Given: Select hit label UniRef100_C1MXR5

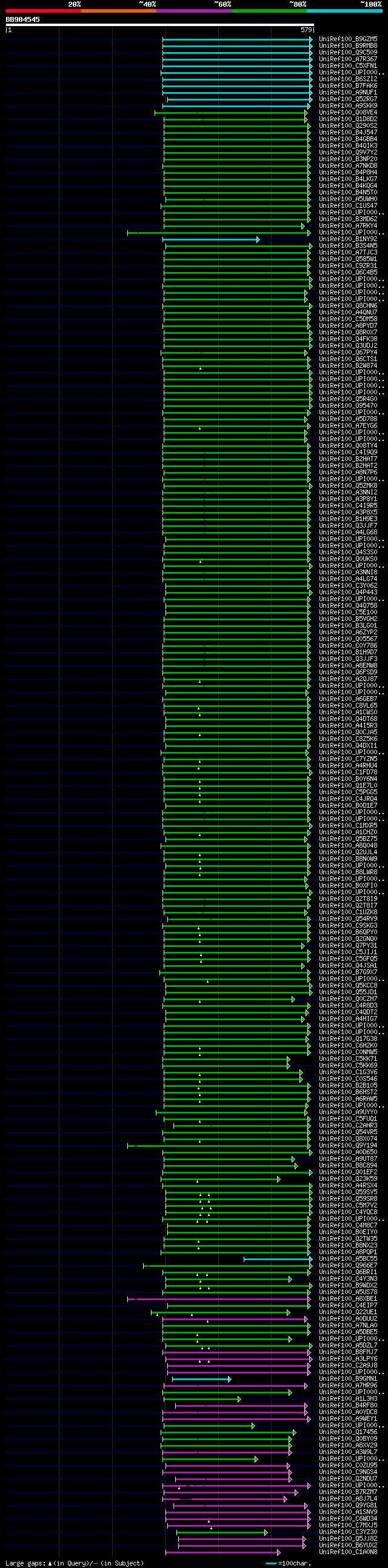Looking at the screenshot, I should point(348,826).
